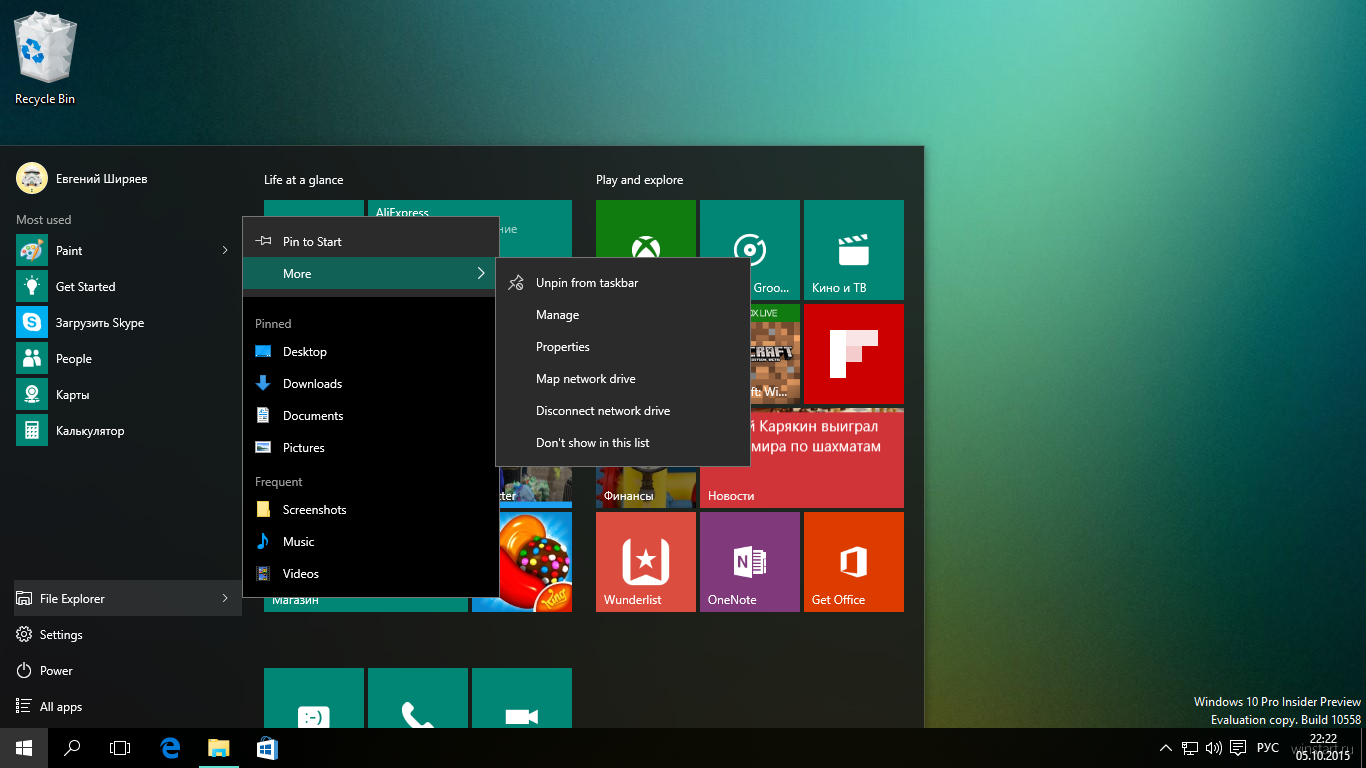Open taskbar search magnifier
Image resolution: width=1366 pixels, height=768 pixels.
[72, 748]
